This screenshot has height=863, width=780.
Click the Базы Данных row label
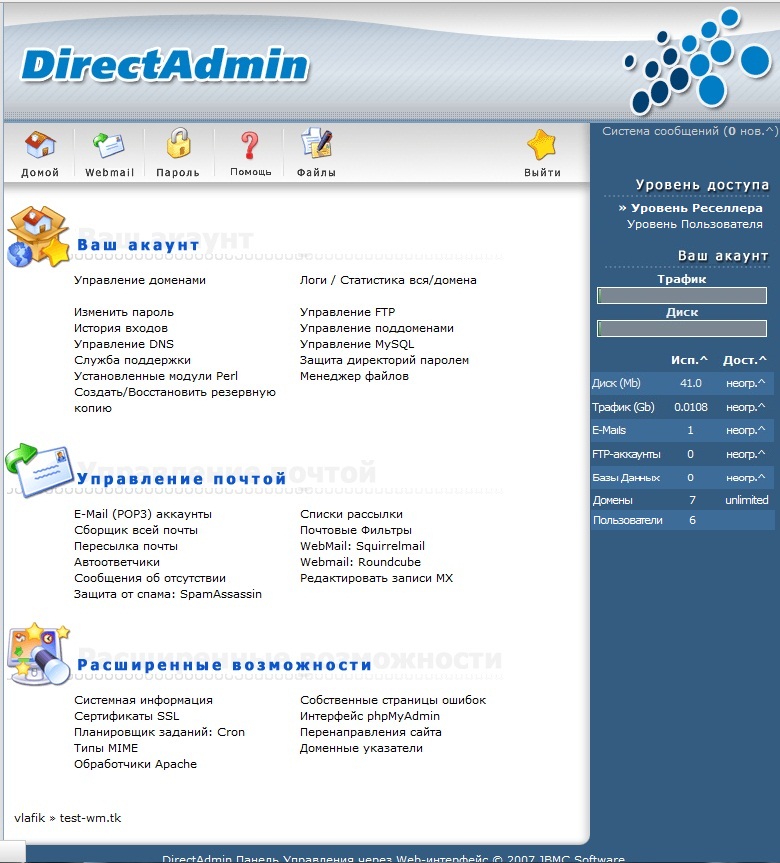[626, 478]
